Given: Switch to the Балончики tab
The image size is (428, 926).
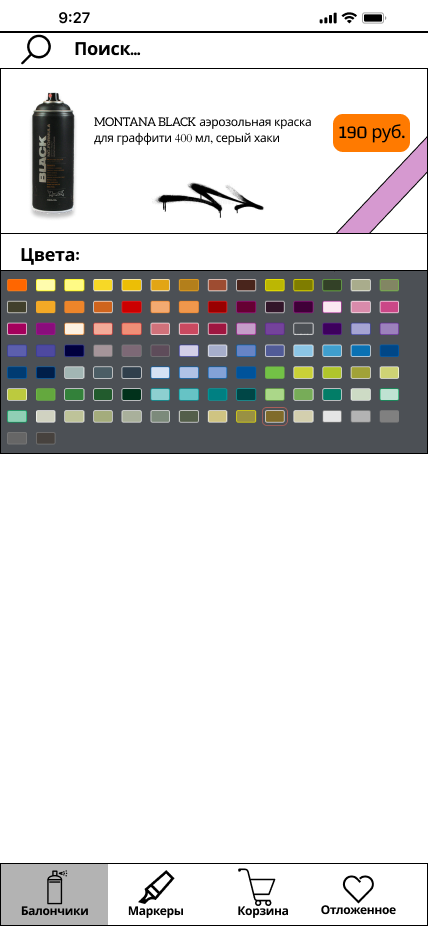Looking at the screenshot, I should pos(54,894).
